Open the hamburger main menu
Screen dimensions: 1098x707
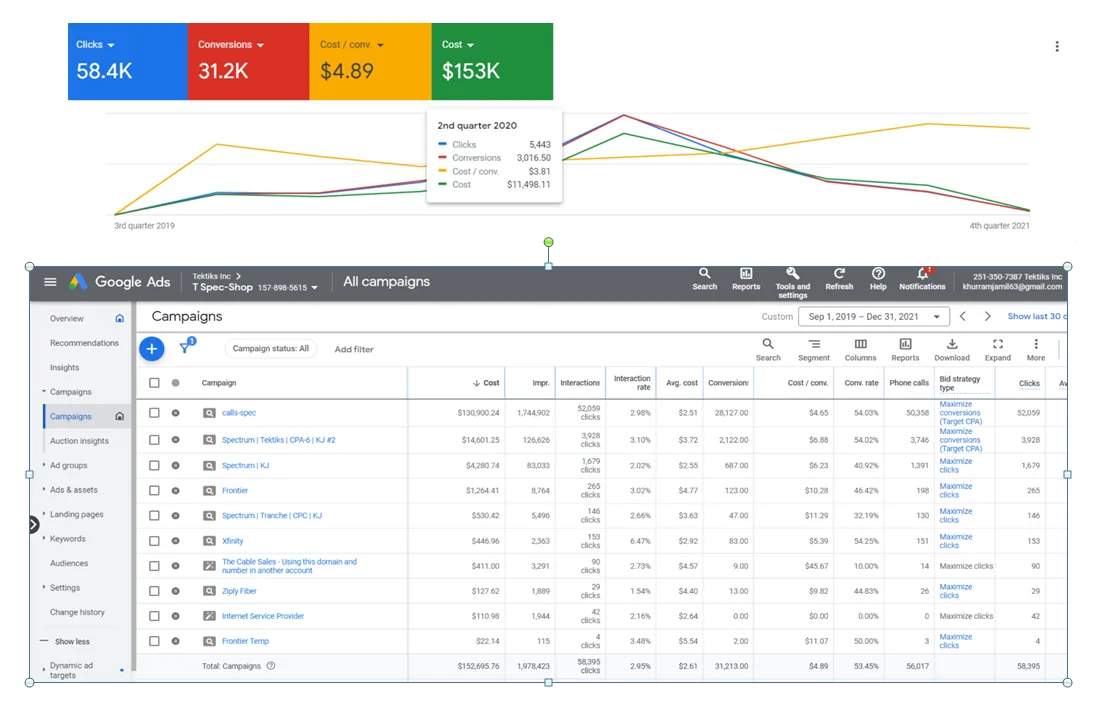coord(50,282)
